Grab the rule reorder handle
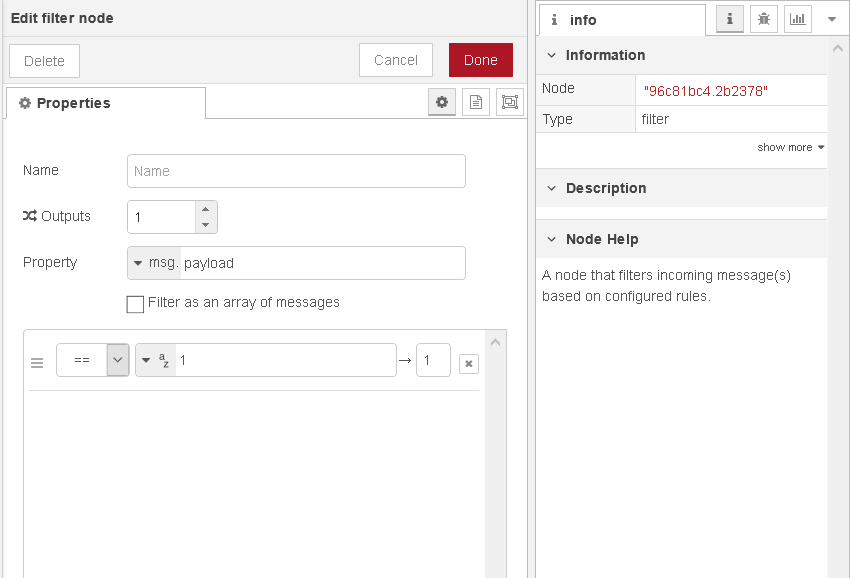Screen dimensions: 850x578 click(37, 364)
